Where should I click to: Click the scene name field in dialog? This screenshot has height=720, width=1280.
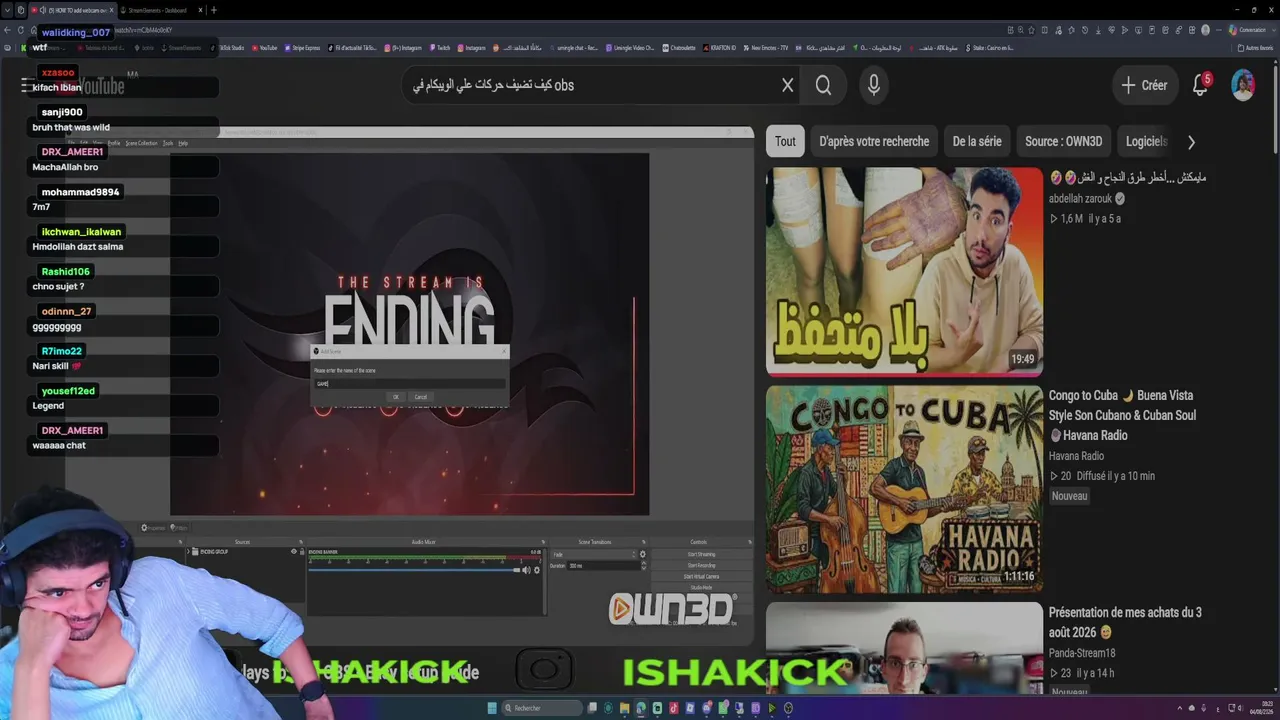(x=409, y=383)
